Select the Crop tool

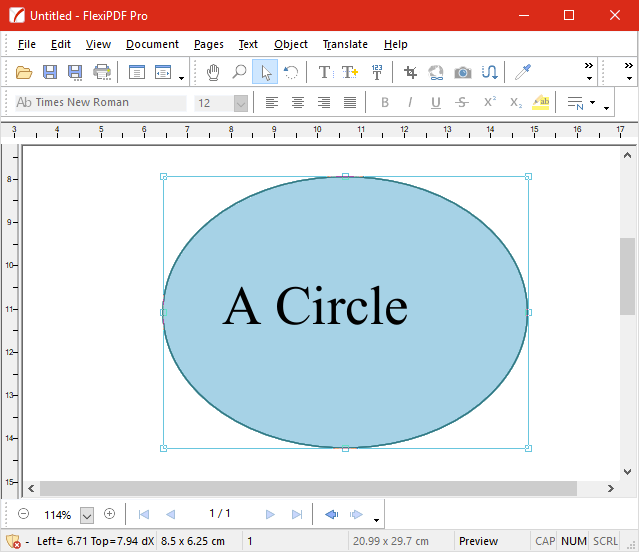[410, 72]
